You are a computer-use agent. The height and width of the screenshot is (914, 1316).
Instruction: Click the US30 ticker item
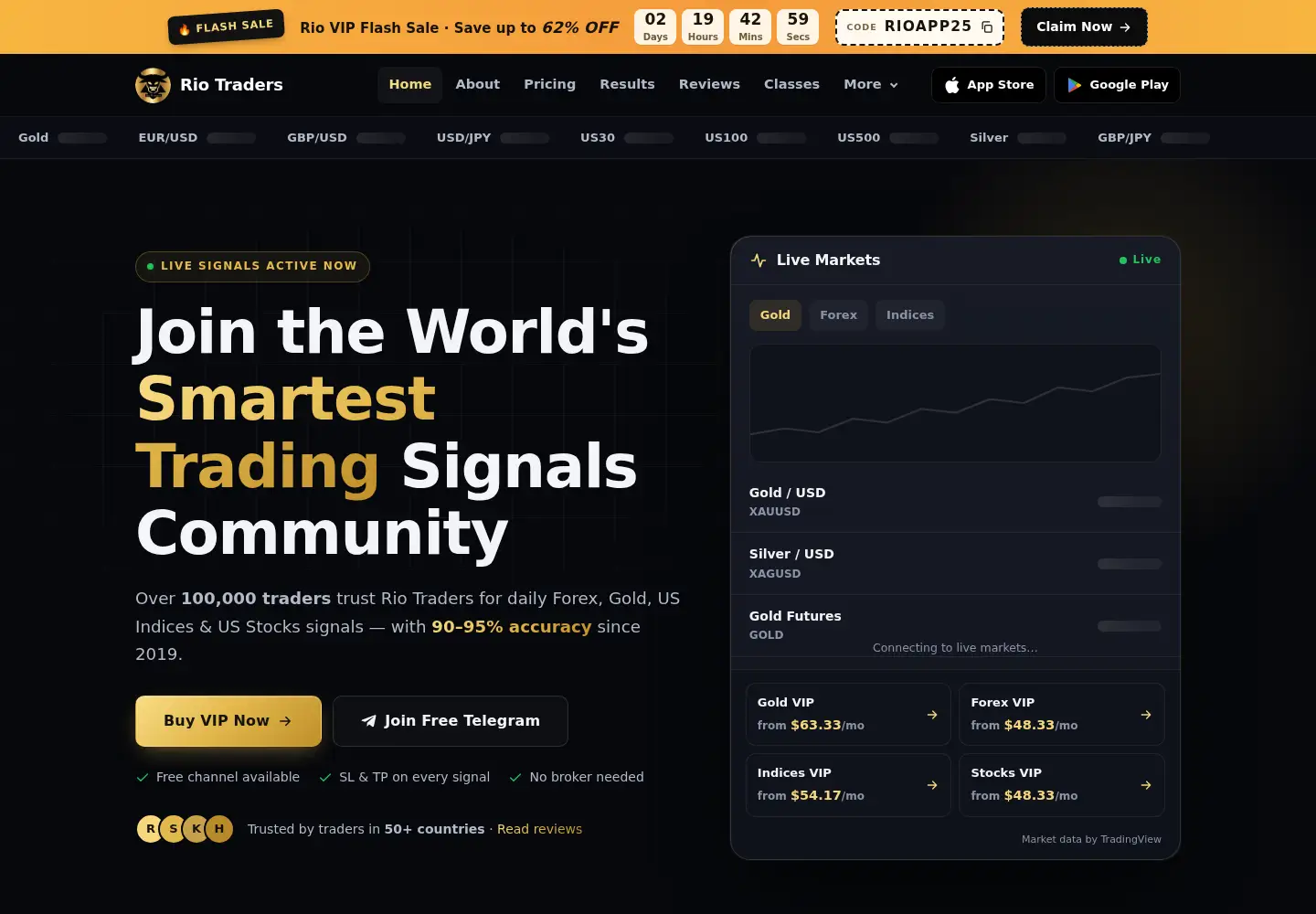point(627,138)
